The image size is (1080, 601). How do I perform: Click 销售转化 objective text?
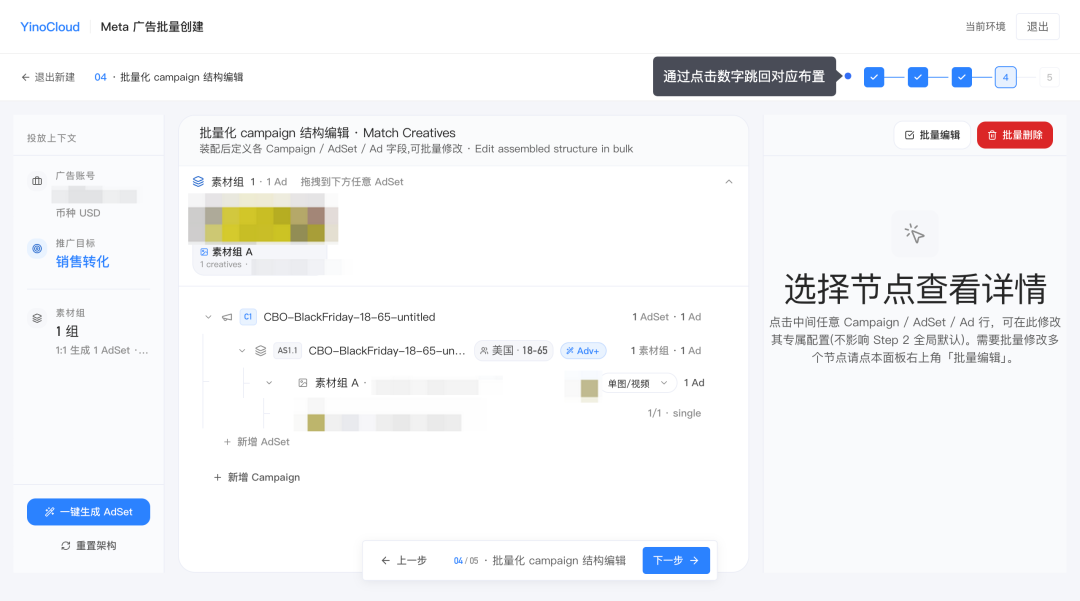83,262
